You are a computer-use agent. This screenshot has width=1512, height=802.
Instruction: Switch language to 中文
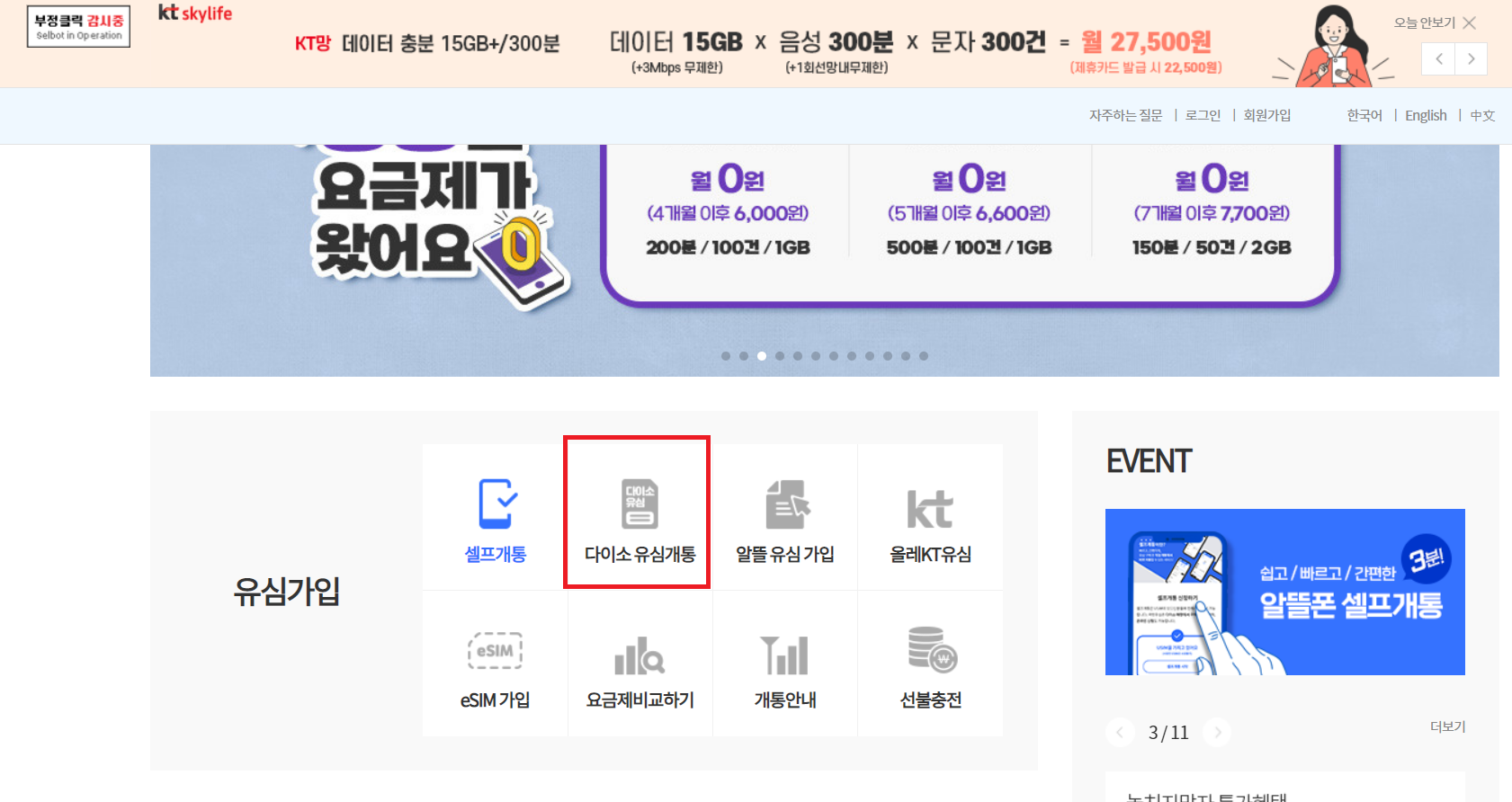pos(1482,115)
